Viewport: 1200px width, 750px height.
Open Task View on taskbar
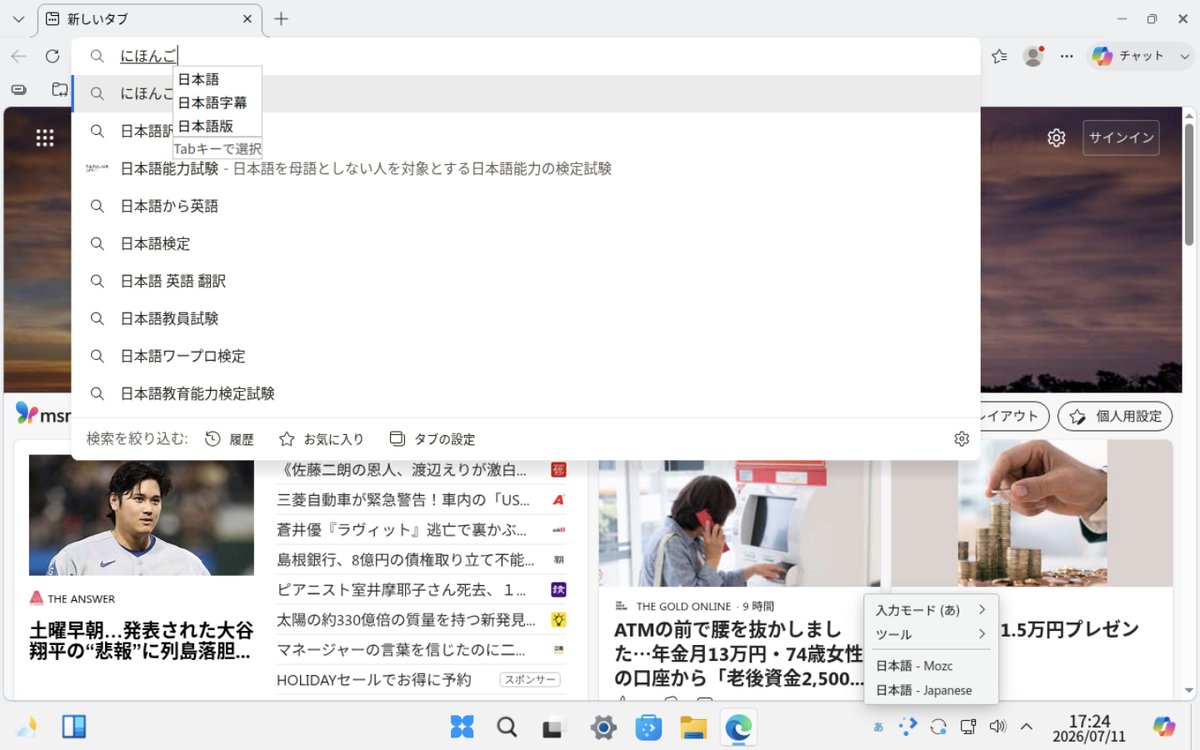tap(554, 727)
